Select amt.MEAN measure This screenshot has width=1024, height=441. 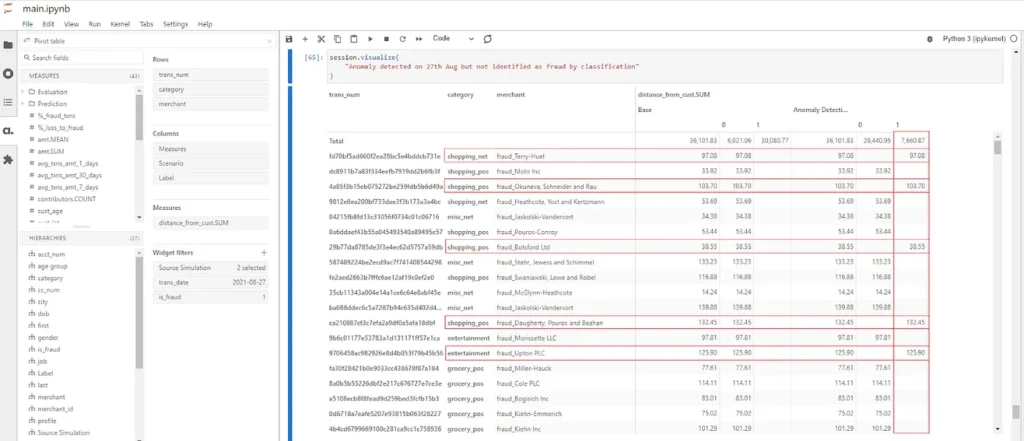[x=54, y=139]
